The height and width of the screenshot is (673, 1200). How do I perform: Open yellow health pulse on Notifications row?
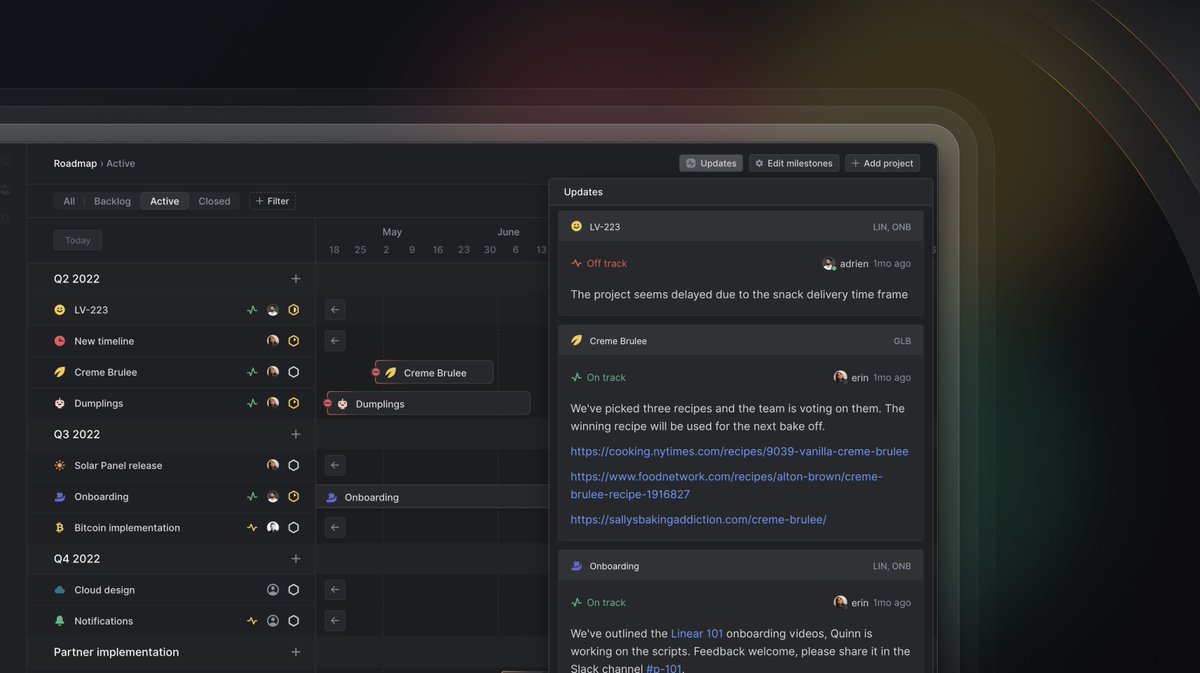pyautogui.click(x=252, y=621)
